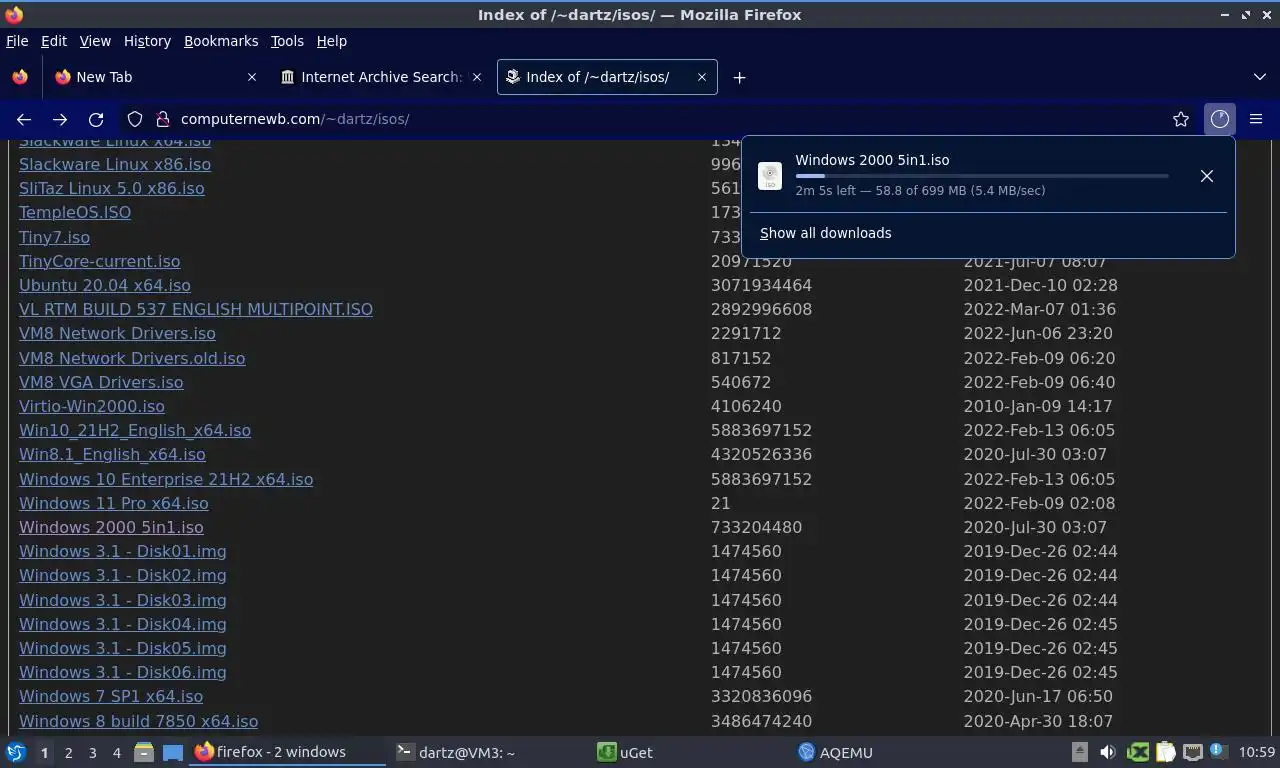This screenshot has width=1280, height=768.
Task: Cancel the Windows 2000 5in1.iso download
Action: pos(1207,176)
